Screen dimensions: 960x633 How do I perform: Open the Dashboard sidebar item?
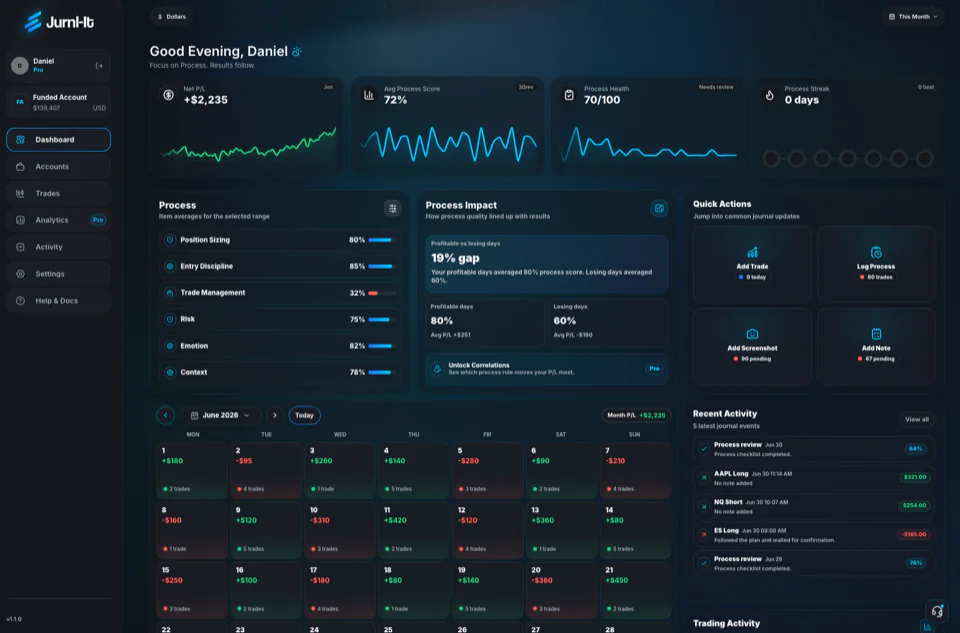pos(59,140)
